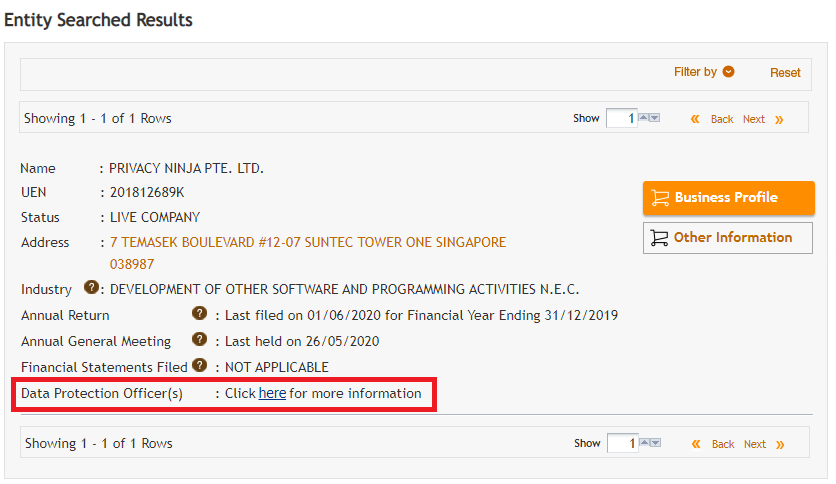Click the Financial Statements Filed help icon
Image resolution: width=836 pixels, height=484 pixels.
(199, 365)
